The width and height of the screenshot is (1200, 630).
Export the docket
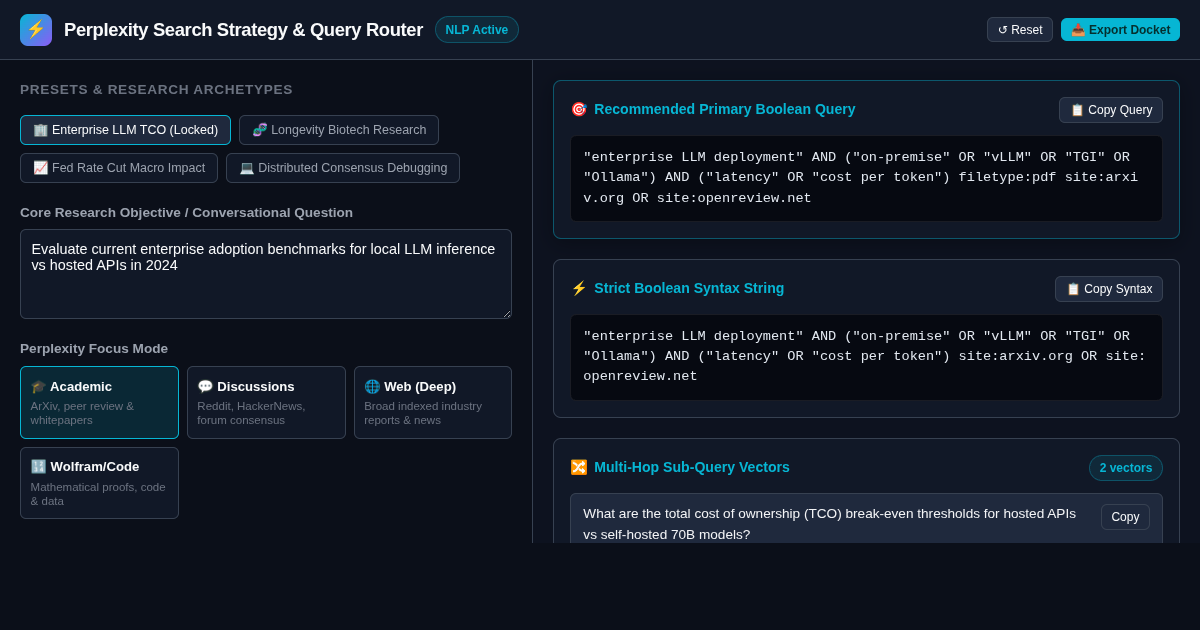pos(1120,30)
